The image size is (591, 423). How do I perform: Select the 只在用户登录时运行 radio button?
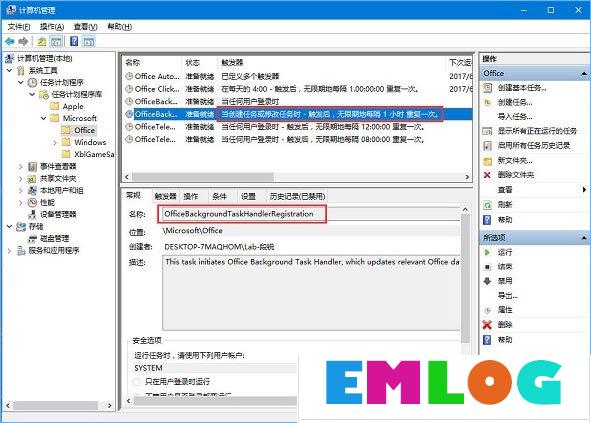(136, 382)
